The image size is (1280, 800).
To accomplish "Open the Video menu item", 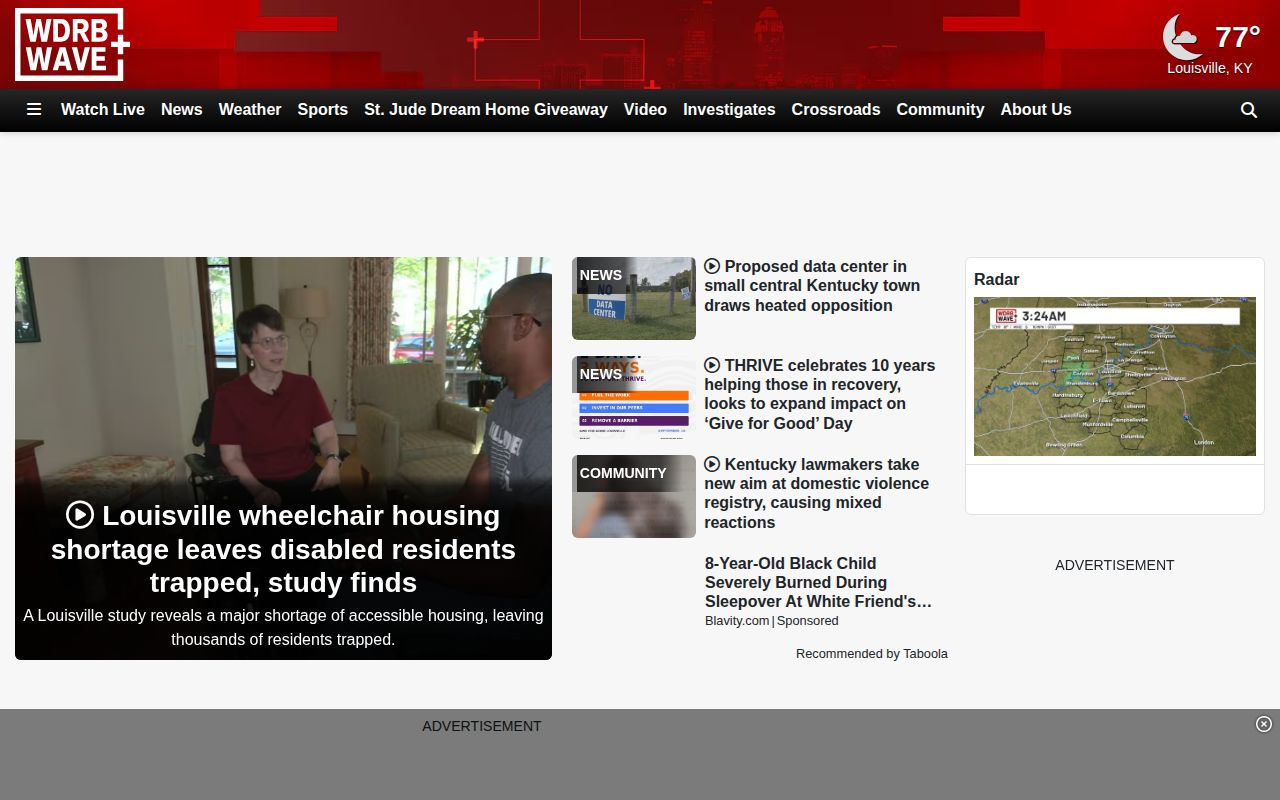I will coord(645,110).
